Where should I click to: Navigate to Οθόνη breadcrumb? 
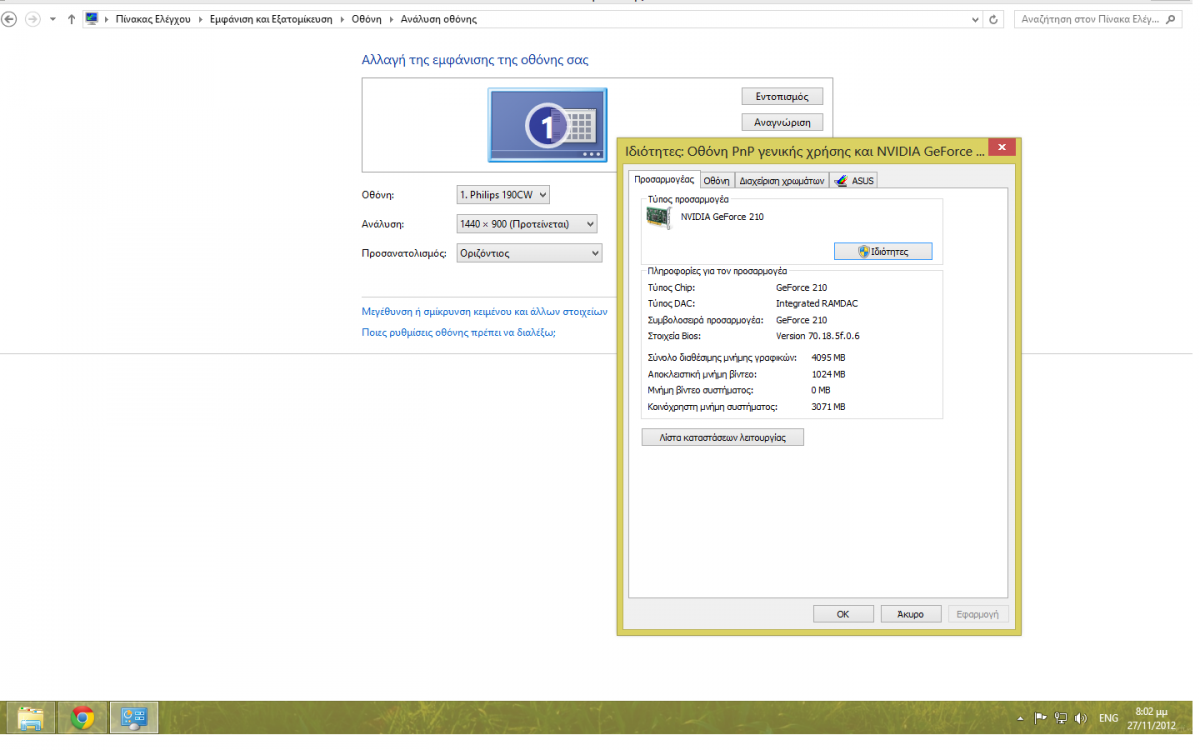tap(367, 19)
